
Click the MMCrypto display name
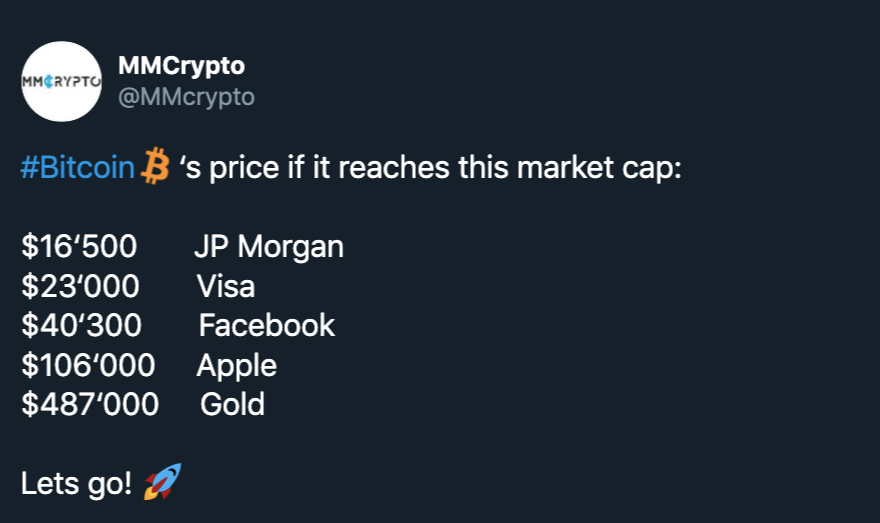click(x=181, y=66)
